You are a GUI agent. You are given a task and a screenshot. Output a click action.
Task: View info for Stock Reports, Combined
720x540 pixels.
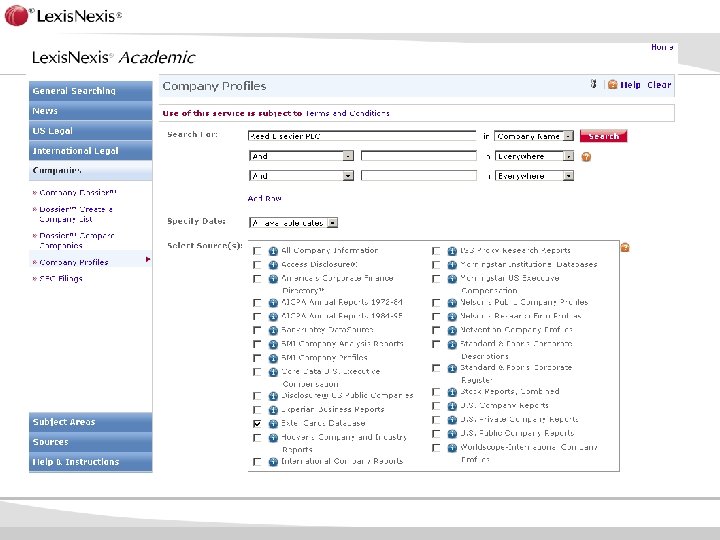coord(452,392)
